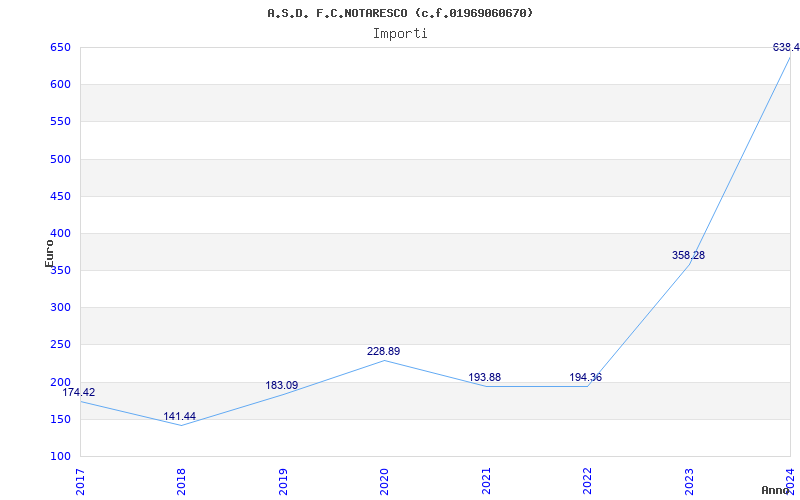Click the 600 y-axis tick label
The image size is (800, 500).
[59, 85]
